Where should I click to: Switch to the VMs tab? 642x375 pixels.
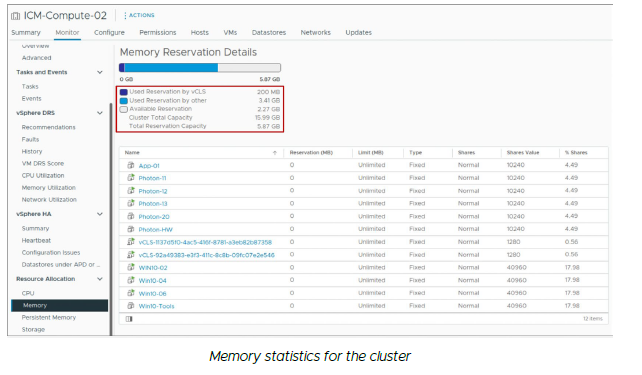pos(230,32)
